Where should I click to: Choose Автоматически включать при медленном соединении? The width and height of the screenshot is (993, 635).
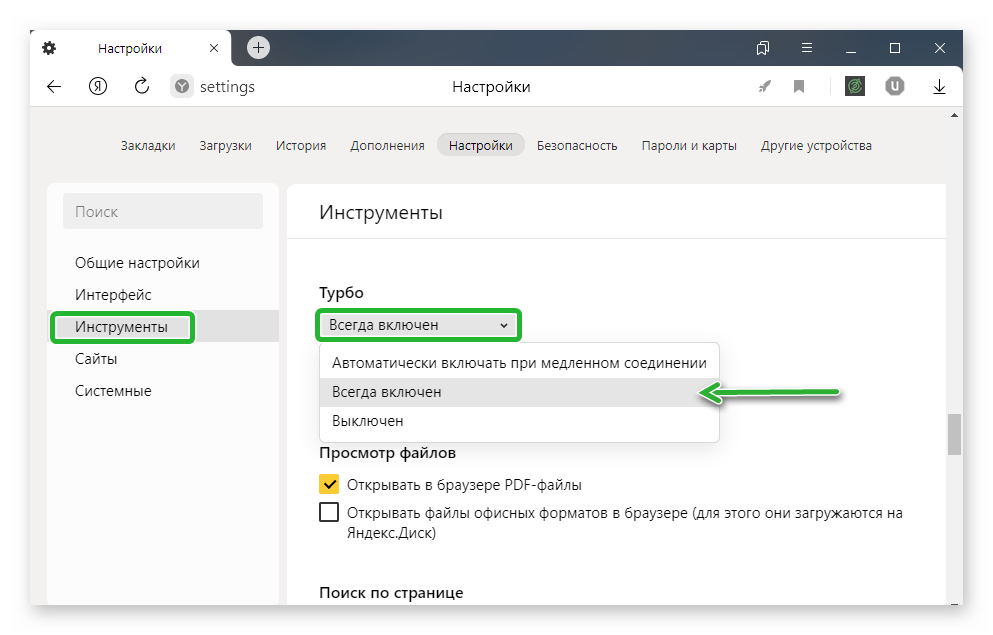(x=519, y=363)
